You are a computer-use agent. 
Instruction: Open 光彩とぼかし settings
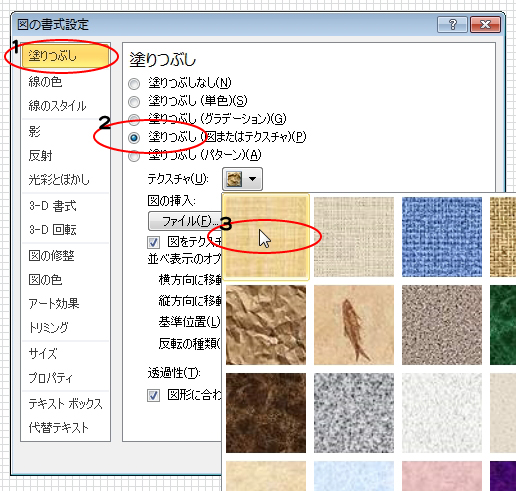[x=59, y=179]
